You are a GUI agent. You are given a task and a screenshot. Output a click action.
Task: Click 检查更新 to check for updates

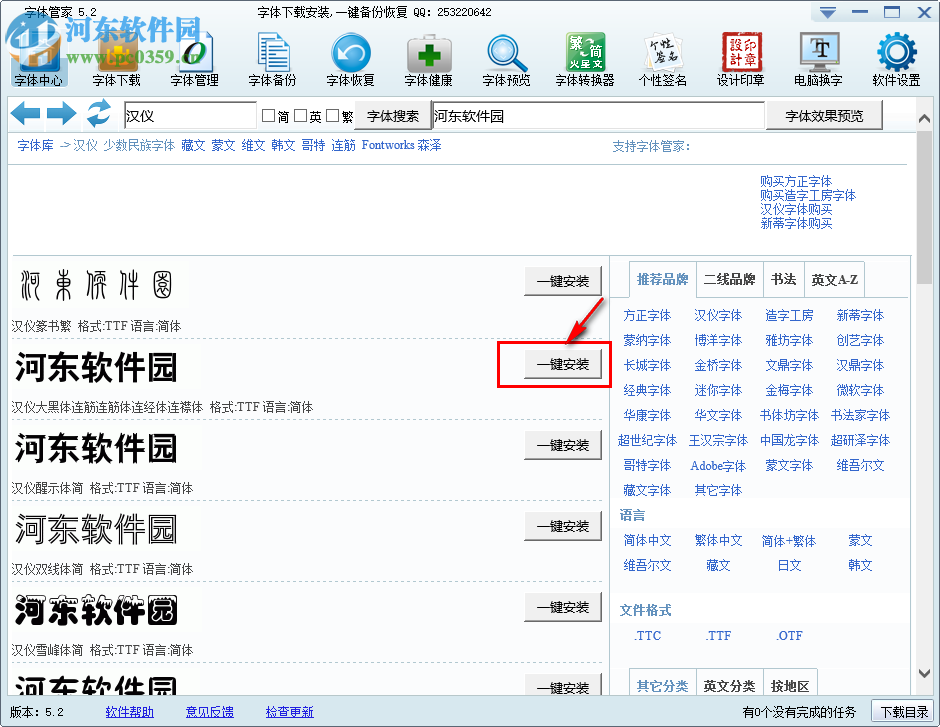tap(289, 712)
